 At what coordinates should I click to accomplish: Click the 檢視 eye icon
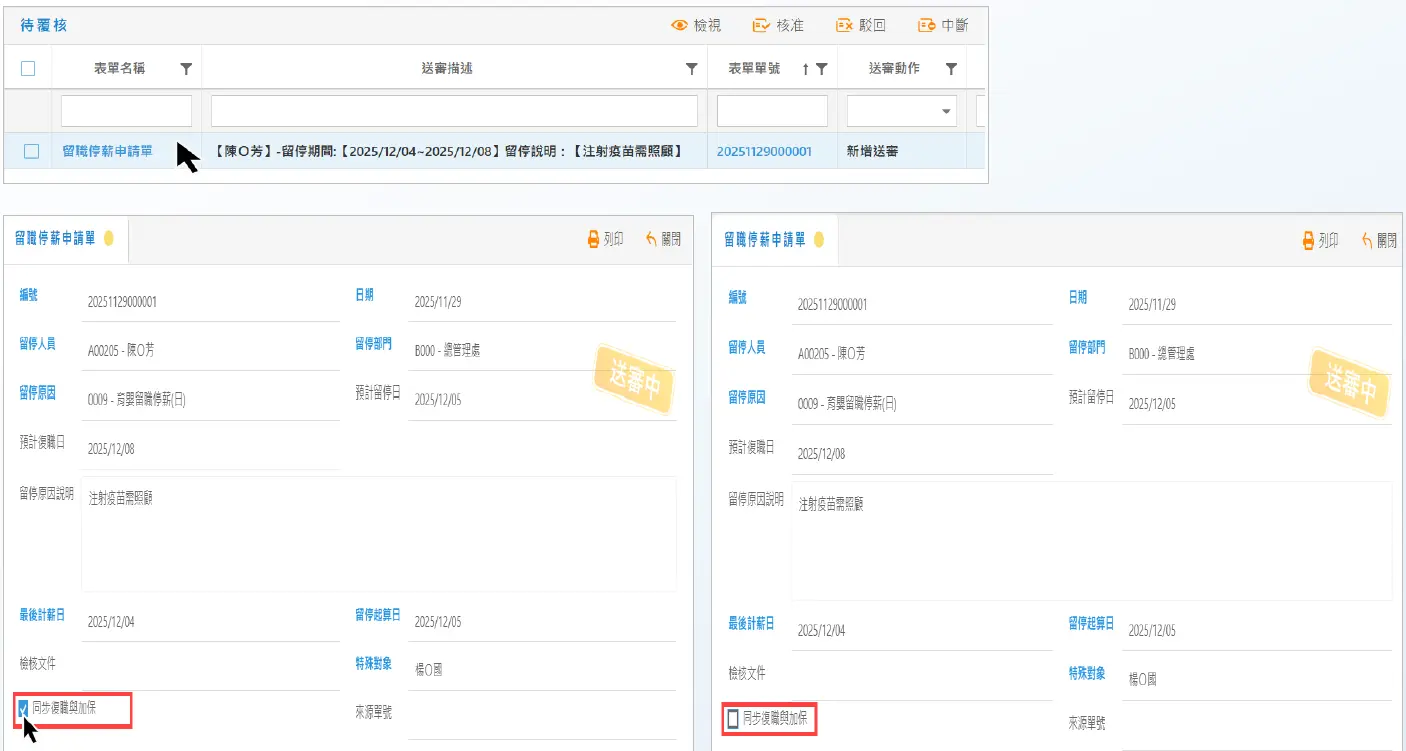(x=680, y=26)
